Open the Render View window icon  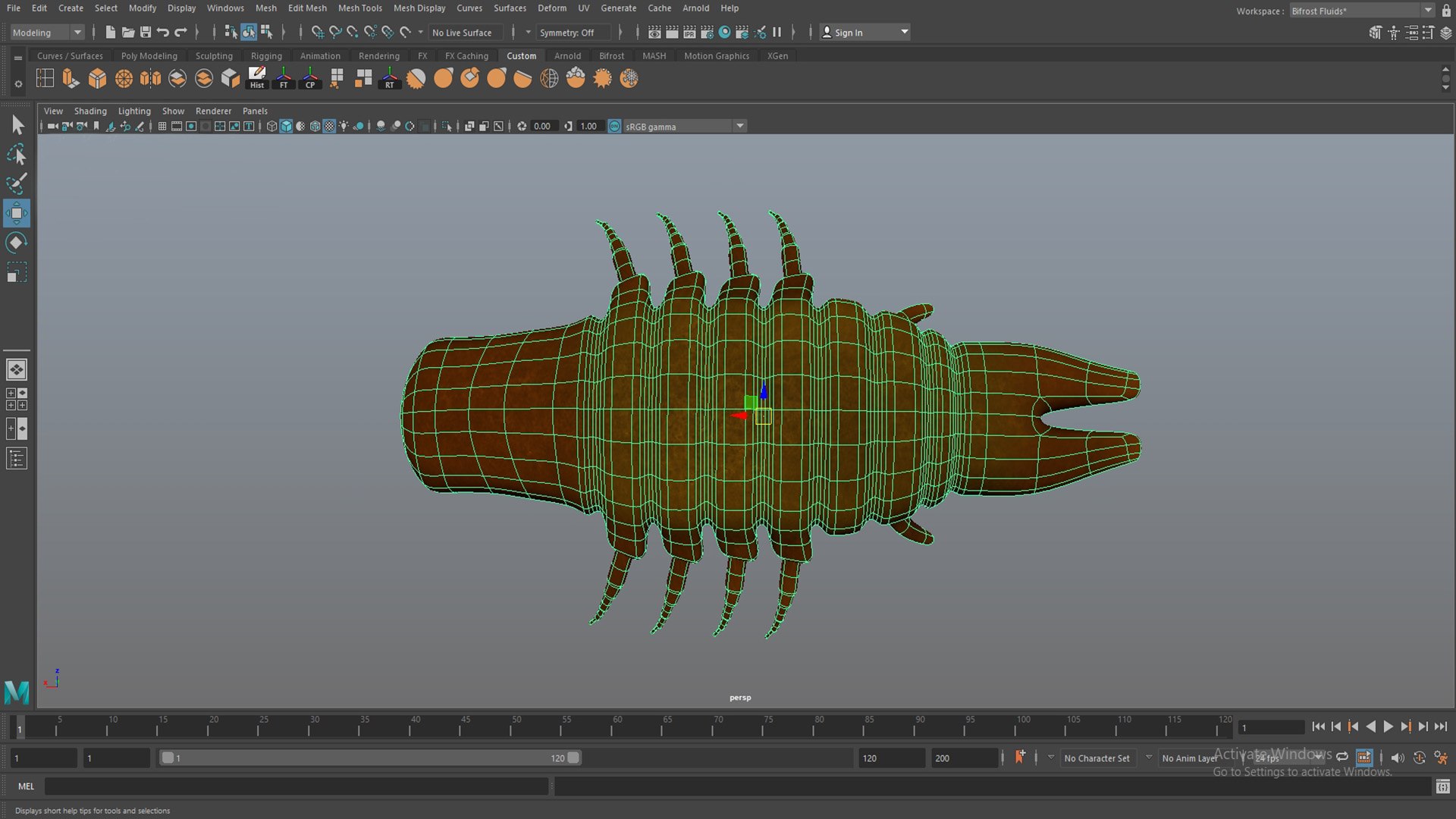[654, 32]
